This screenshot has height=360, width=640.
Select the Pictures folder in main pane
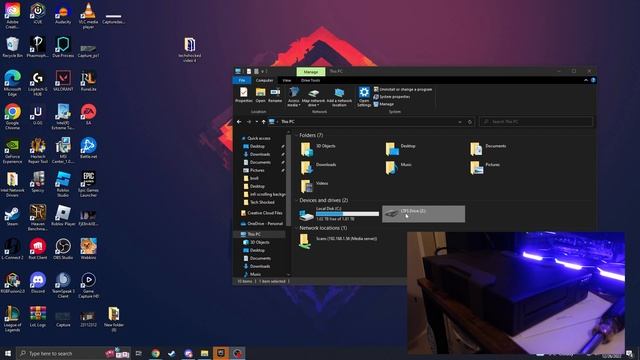point(485,167)
